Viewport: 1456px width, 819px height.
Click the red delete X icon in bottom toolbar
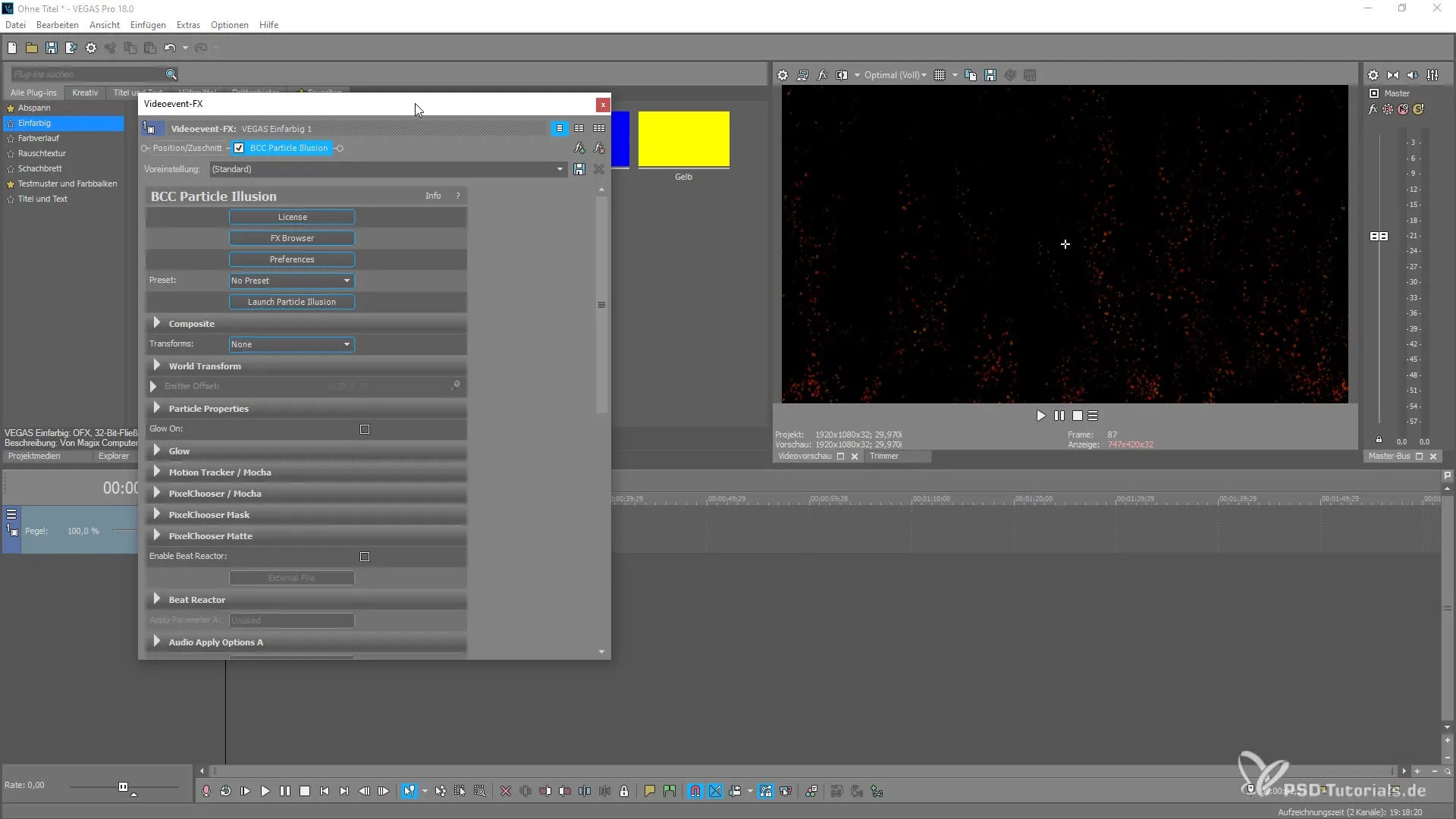pos(506,791)
